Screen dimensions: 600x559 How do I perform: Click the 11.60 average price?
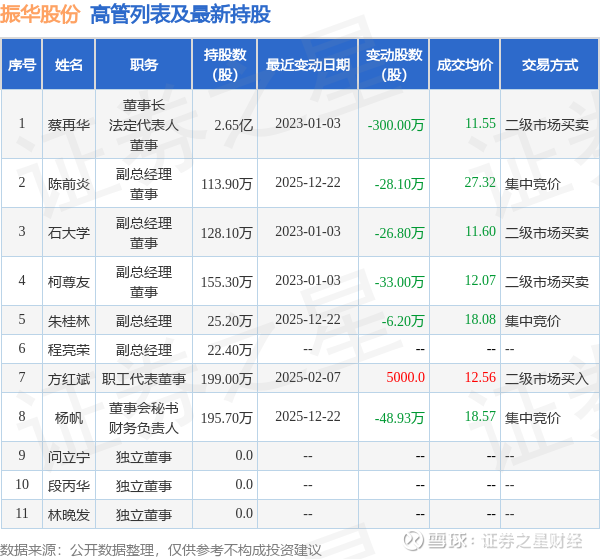click(x=480, y=231)
